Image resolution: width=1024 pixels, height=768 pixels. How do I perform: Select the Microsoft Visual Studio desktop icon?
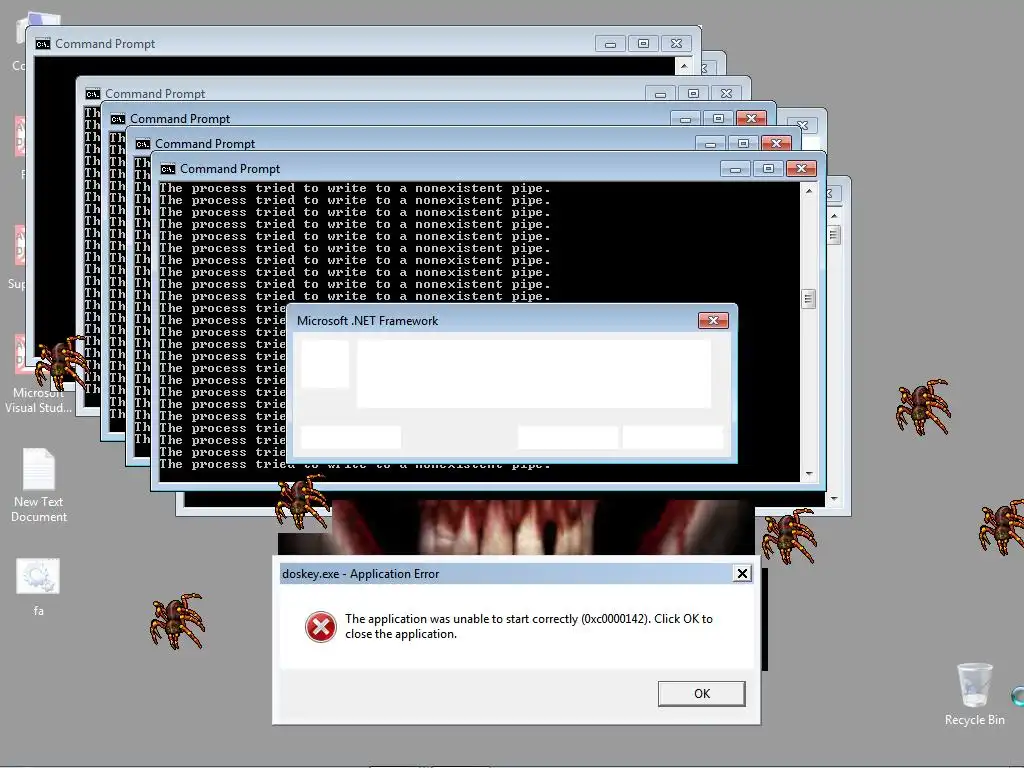39,376
